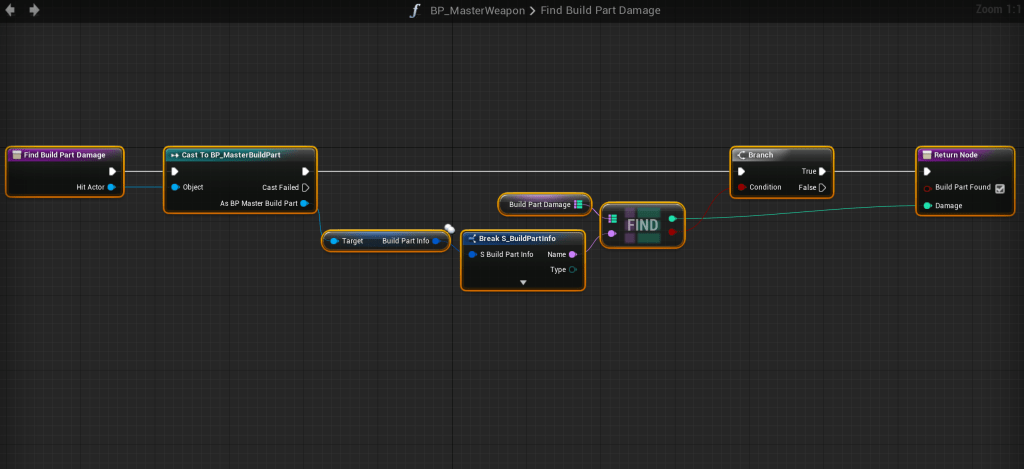Toggle the Build Part Found checkbox
Viewport: 1024px width, 469px height.
pyautogui.click(x=999, y=188)
